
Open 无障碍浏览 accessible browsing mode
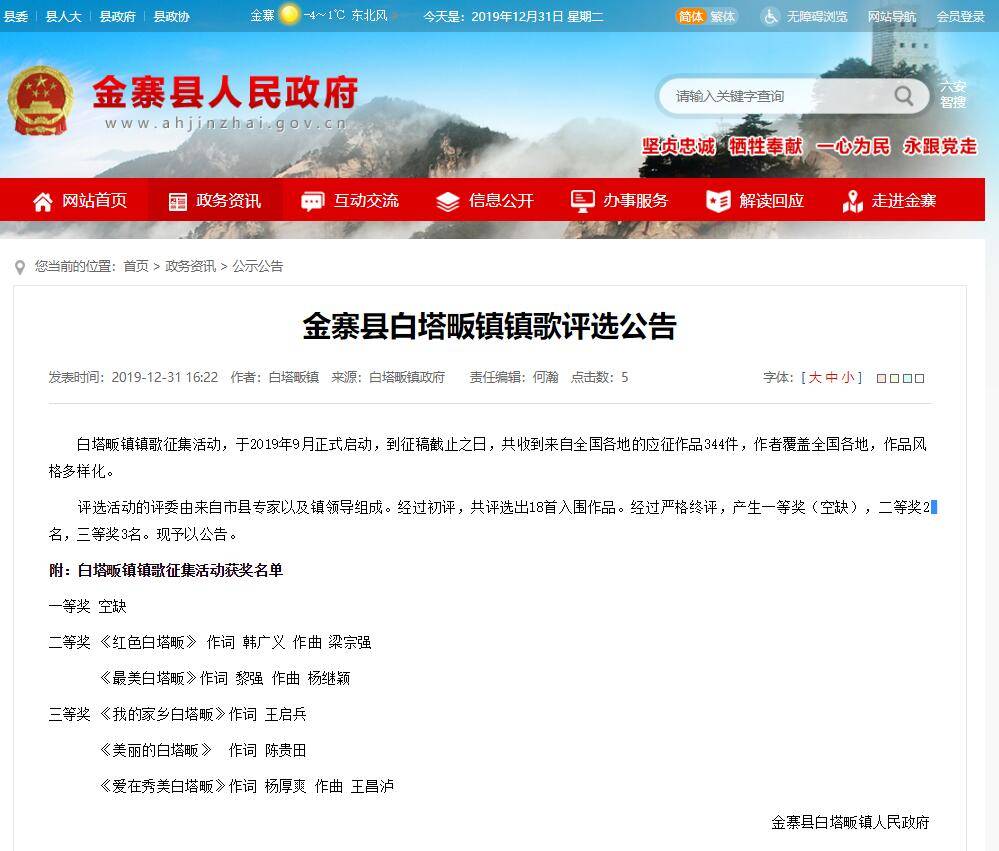(817, 17)
